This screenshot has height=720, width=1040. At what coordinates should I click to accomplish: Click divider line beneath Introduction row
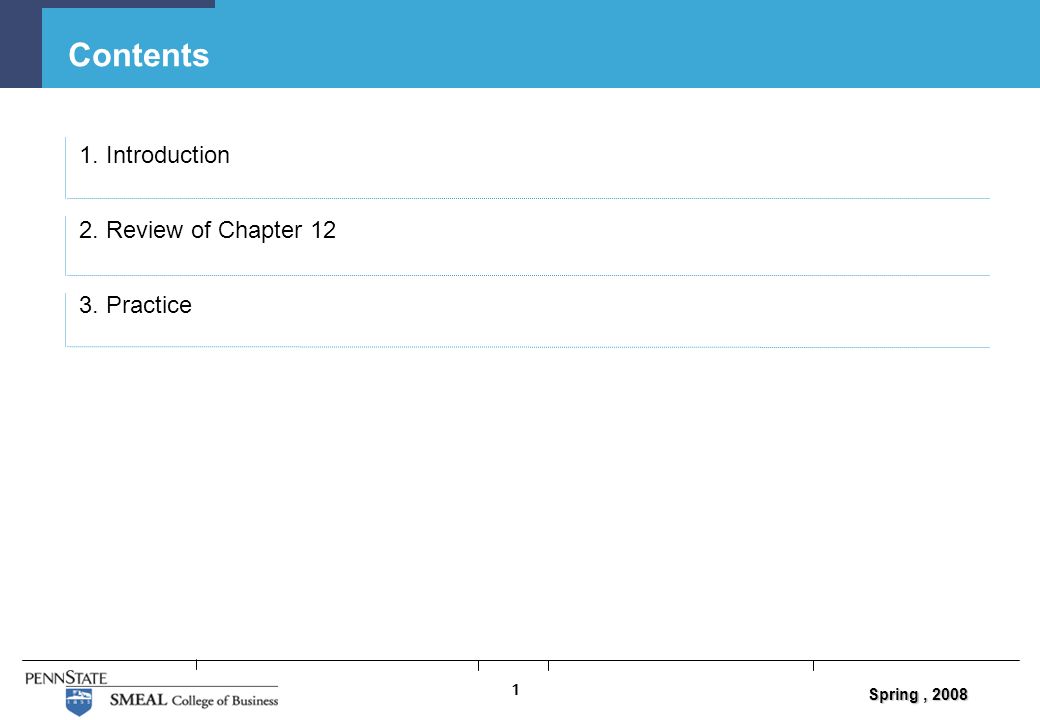(x=528, y=198)
